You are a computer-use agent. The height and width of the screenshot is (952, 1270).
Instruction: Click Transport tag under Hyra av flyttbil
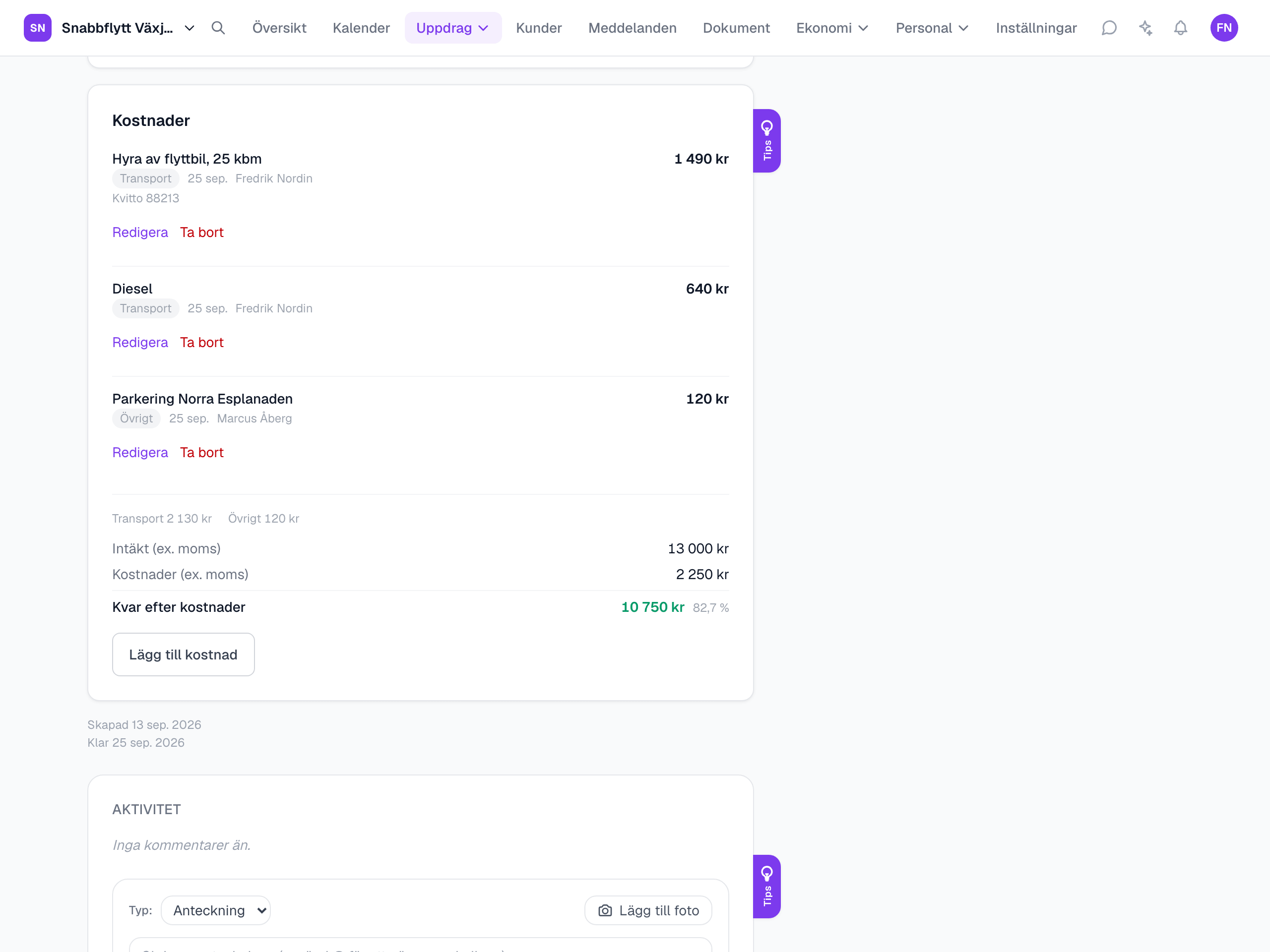(x=145, y=178)
